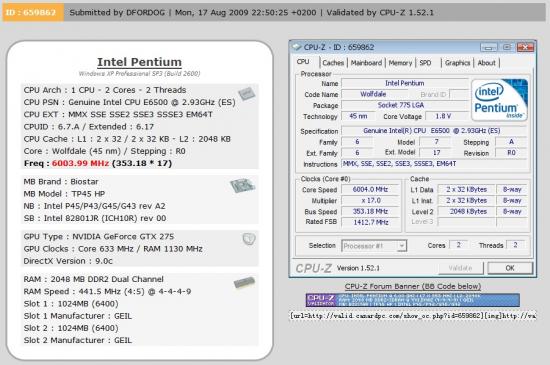Viewport: 550px width, 365px height.
Task: Click the OK button in CPU-Z
Action: point(510,268)
